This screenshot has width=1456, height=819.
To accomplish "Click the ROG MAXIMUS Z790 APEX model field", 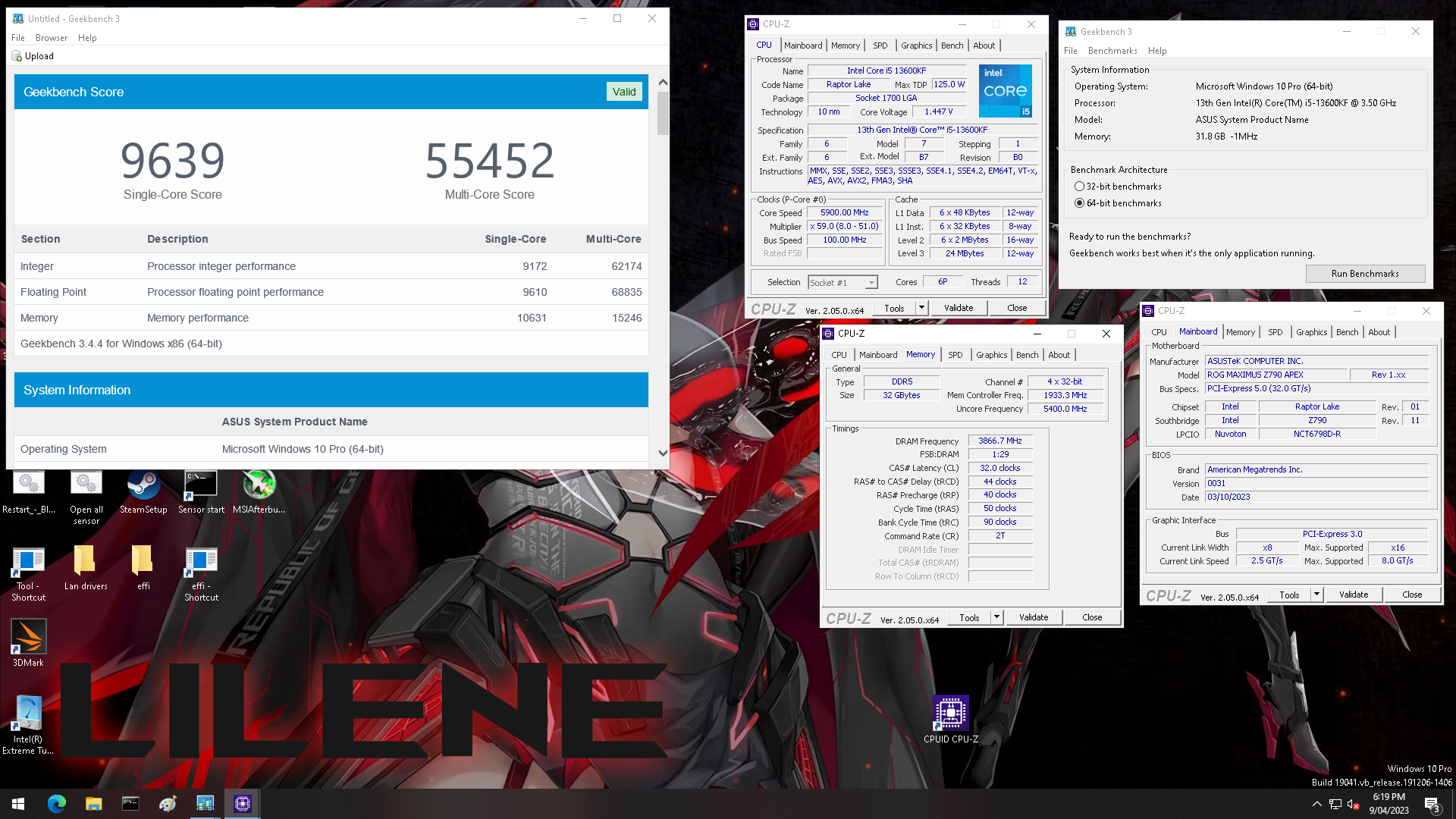I will 1276,375.
